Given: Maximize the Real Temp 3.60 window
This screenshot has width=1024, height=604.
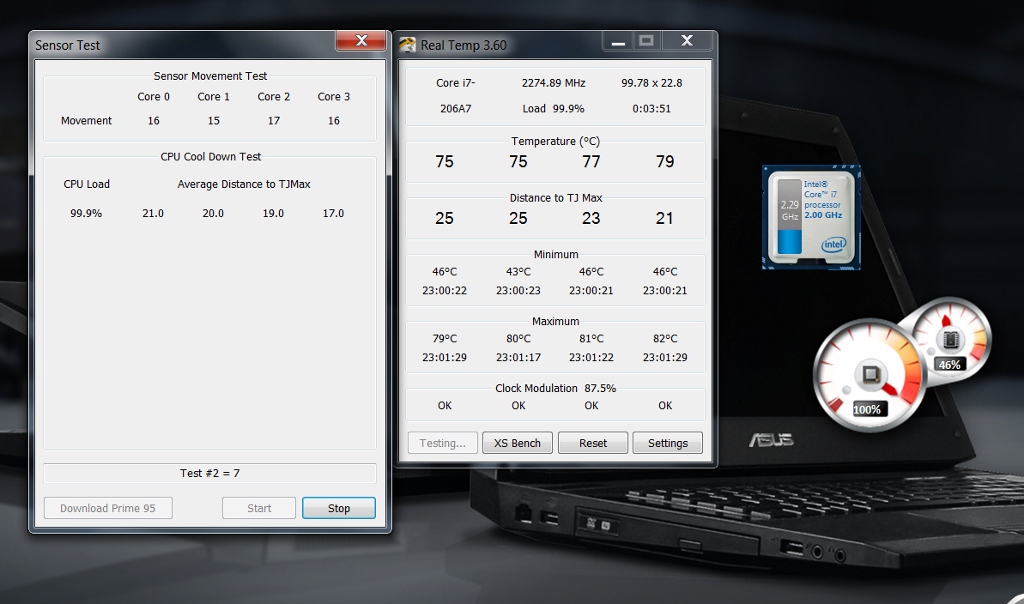Looking at the screenshot, I should click(647, 41).
